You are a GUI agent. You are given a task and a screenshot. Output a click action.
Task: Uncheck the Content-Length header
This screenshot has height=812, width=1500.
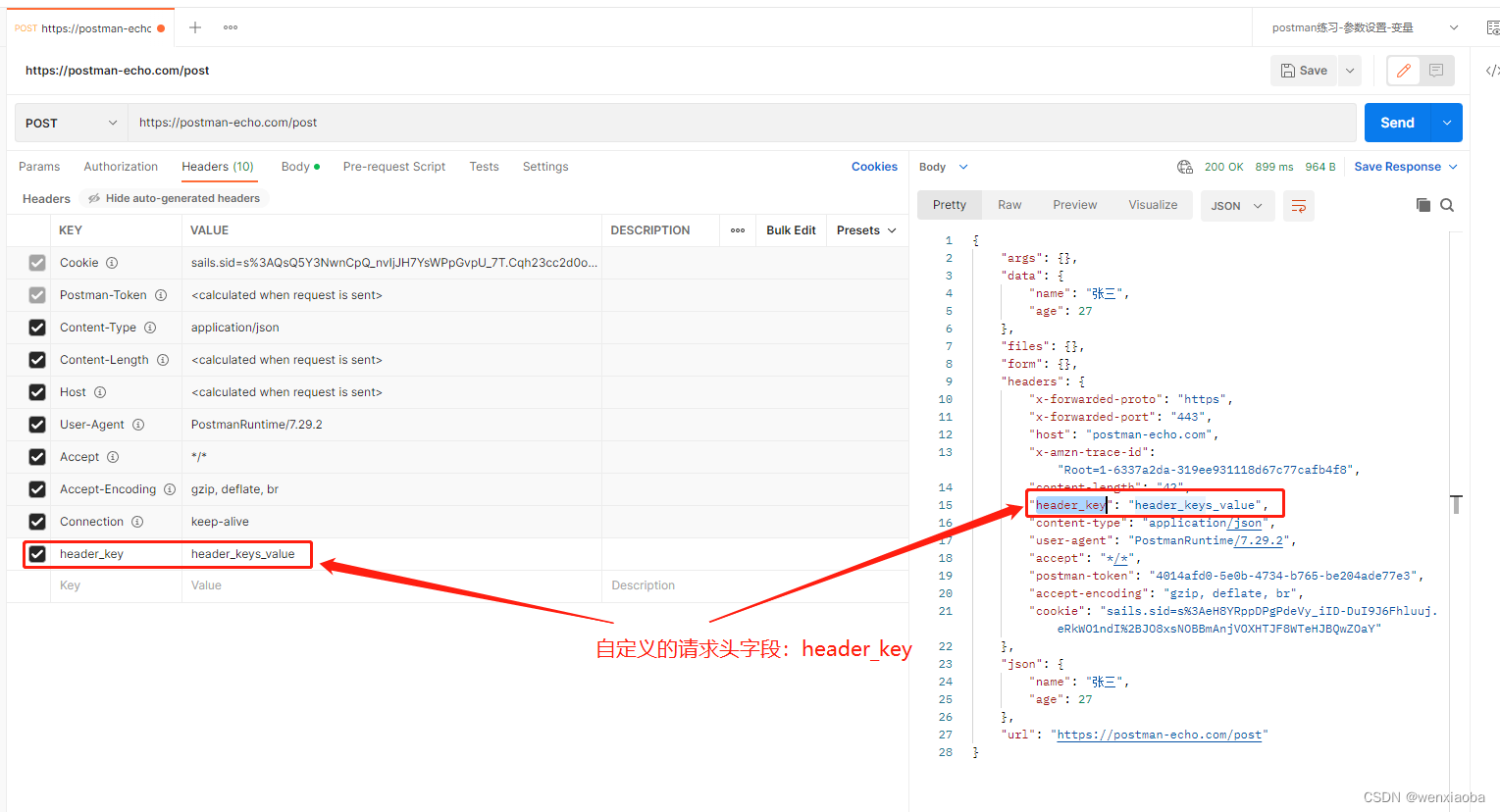[x=37, y=360]
